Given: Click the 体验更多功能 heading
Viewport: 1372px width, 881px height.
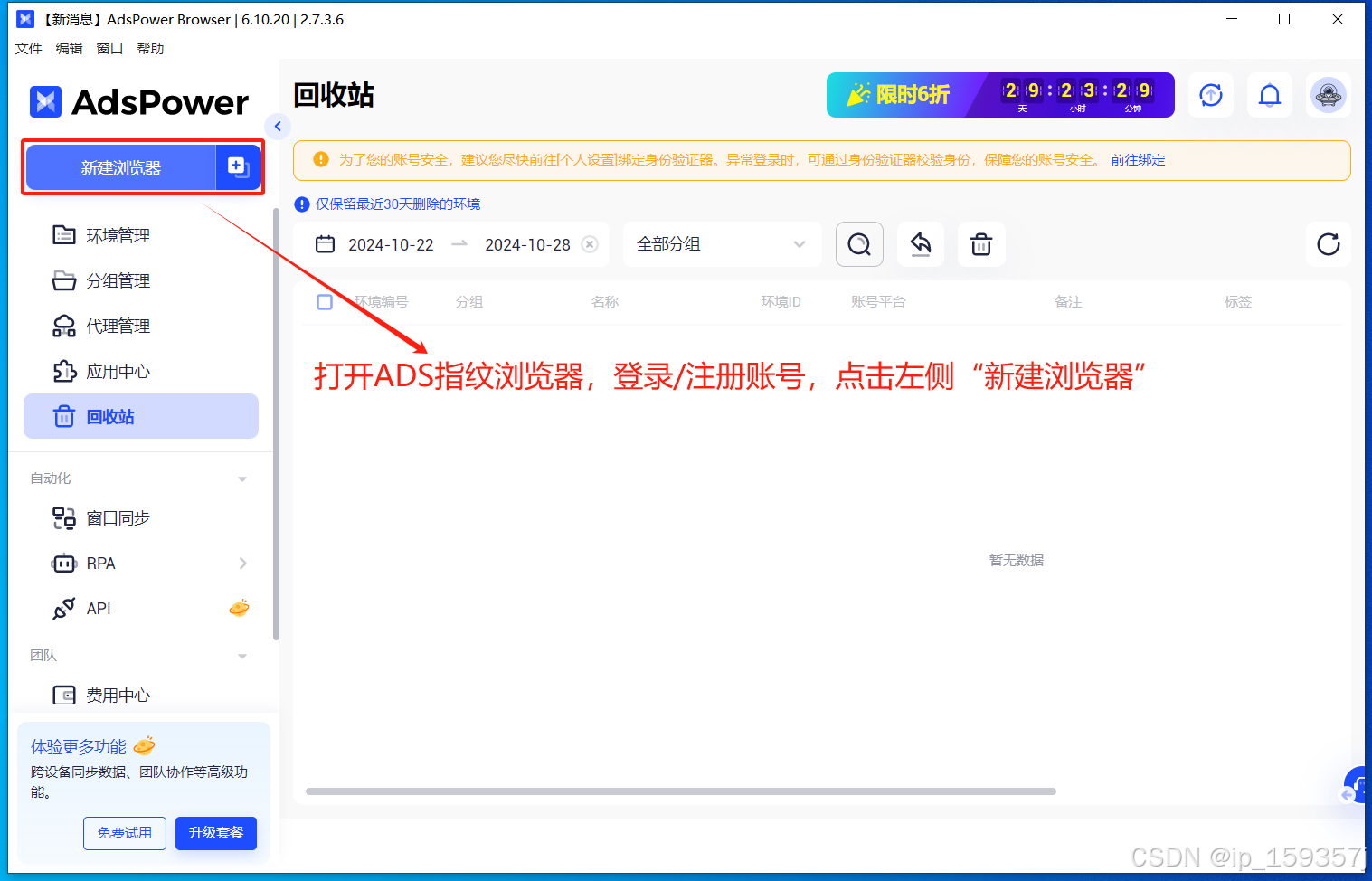Looking at the screenshot, I should (x=79, y=747).
